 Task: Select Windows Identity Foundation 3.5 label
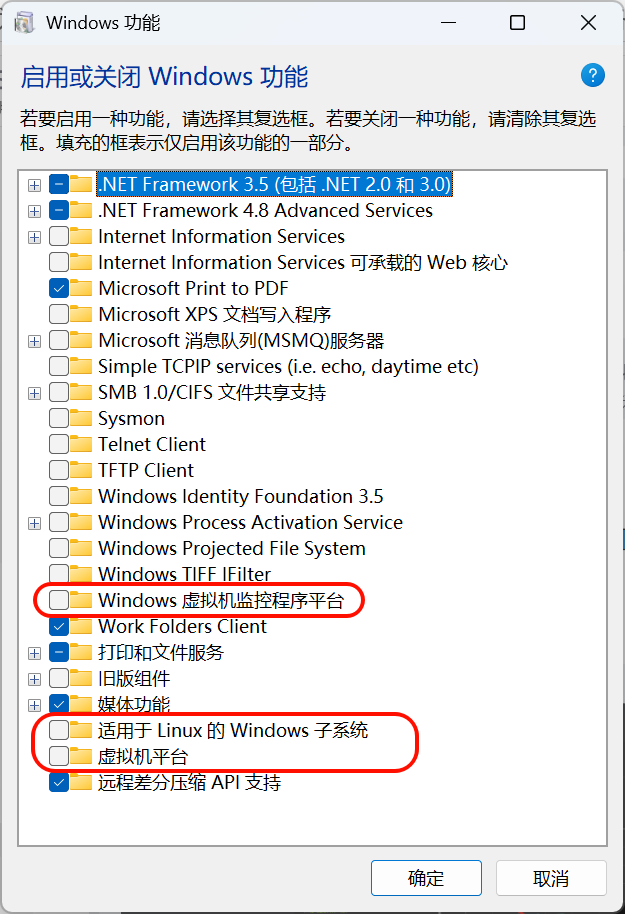(x=241, y=496)
